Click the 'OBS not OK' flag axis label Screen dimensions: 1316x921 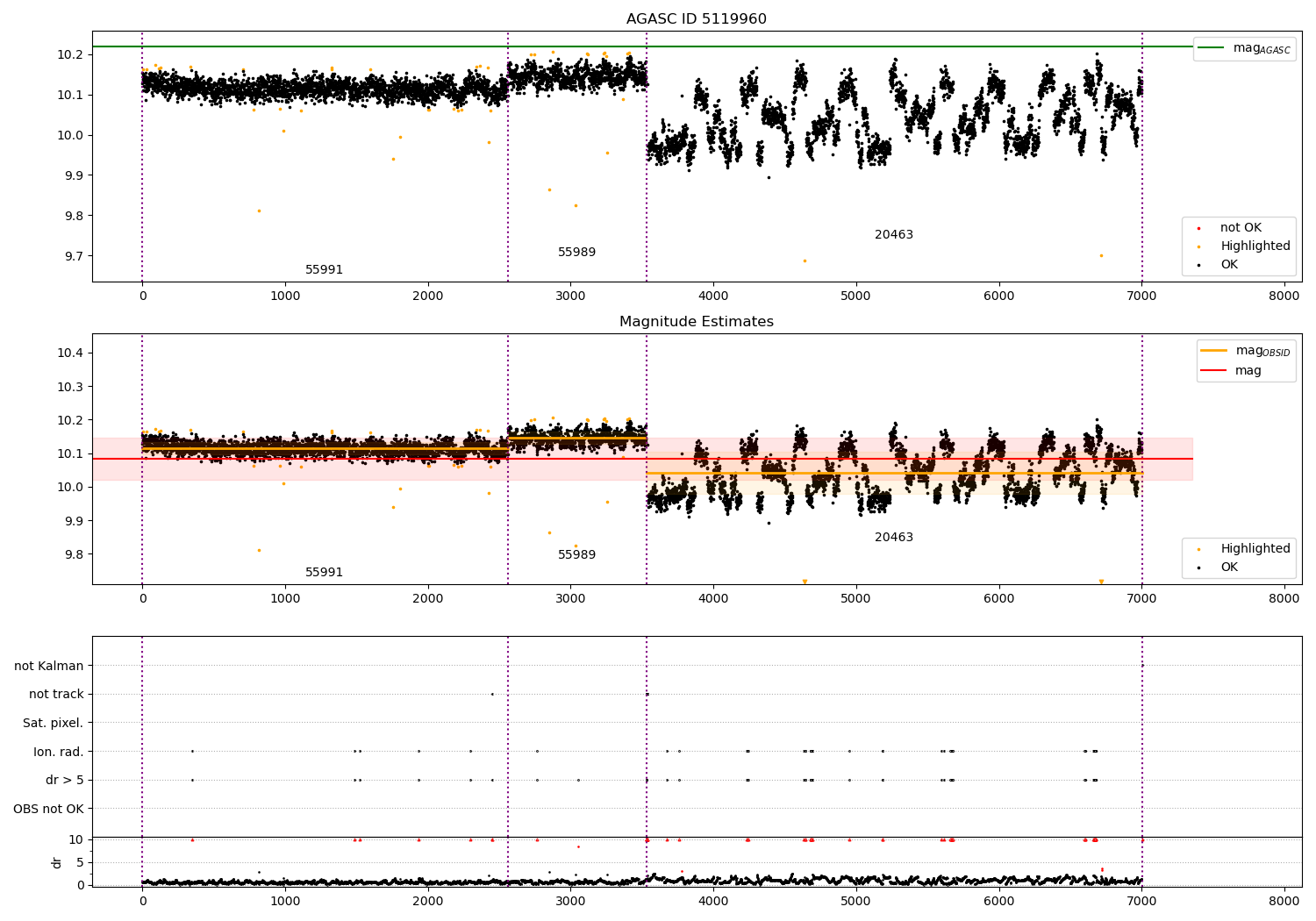[48, 810]
